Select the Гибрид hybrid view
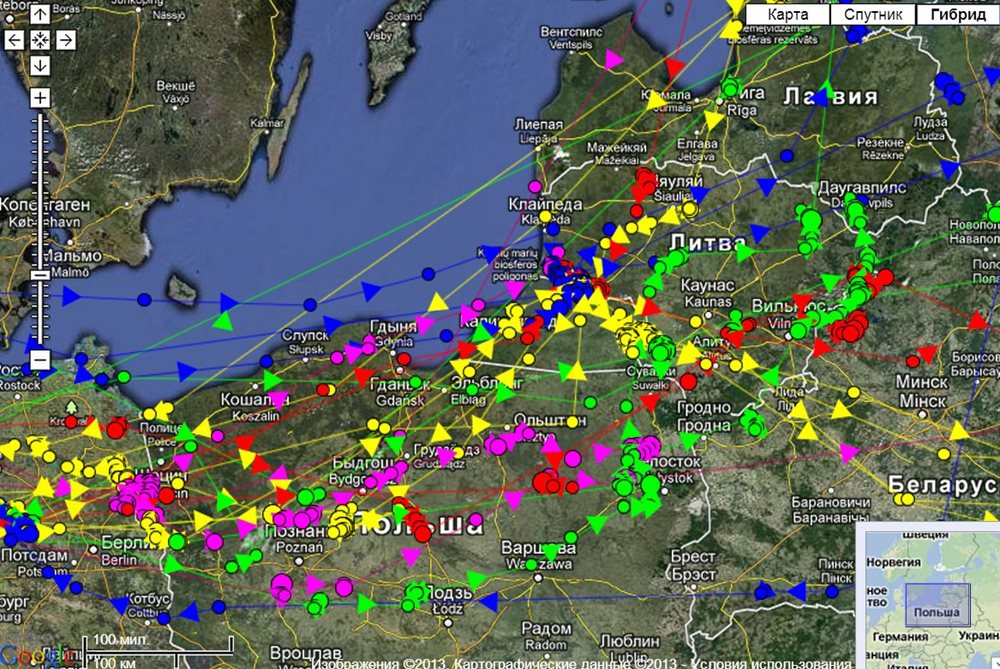Image resolution: width=1000 pixels, height=669 pixels. pos(958,15)
